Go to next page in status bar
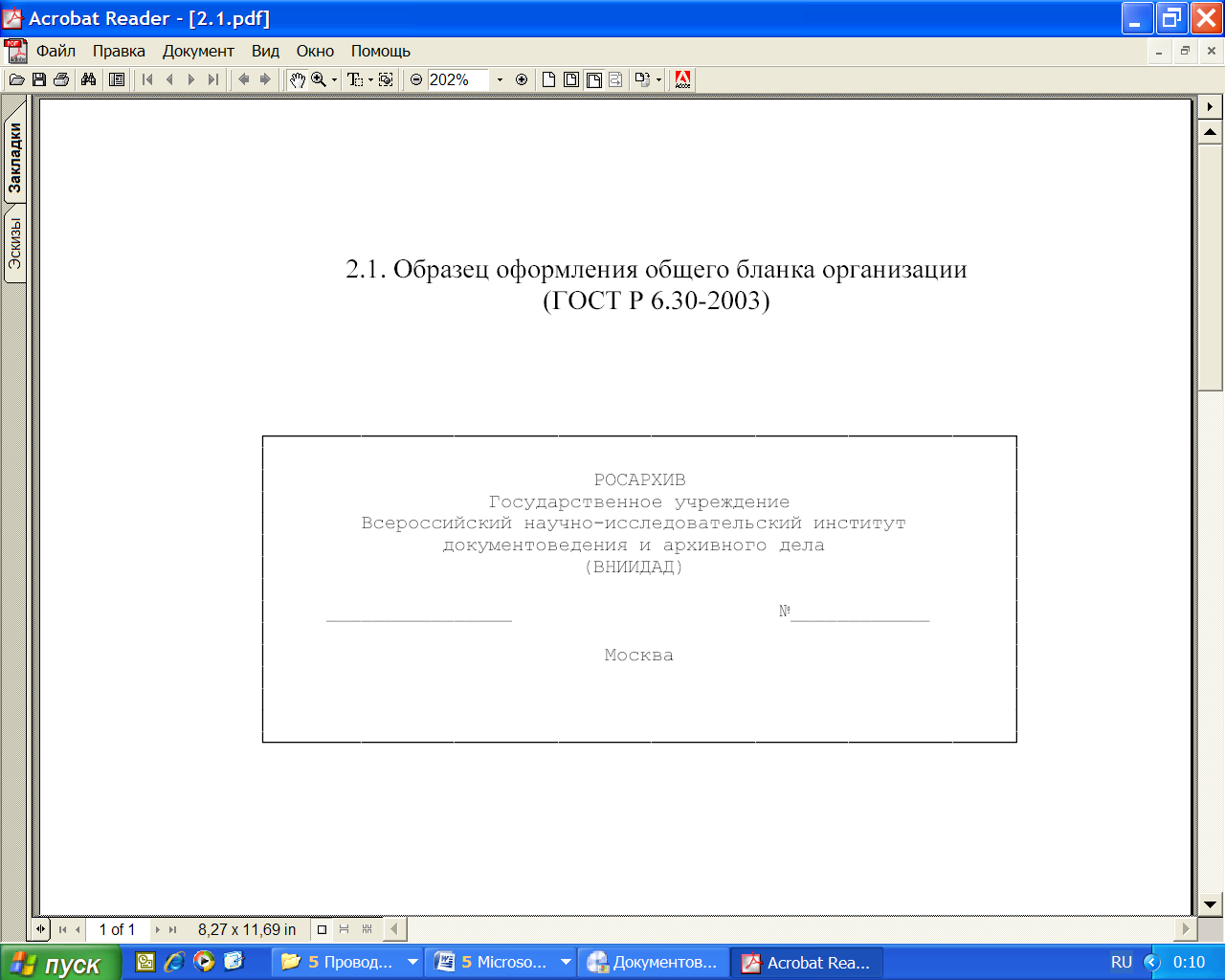Image resolution: width=1225 pixels, height=980 pixels. tap(158, 929)
